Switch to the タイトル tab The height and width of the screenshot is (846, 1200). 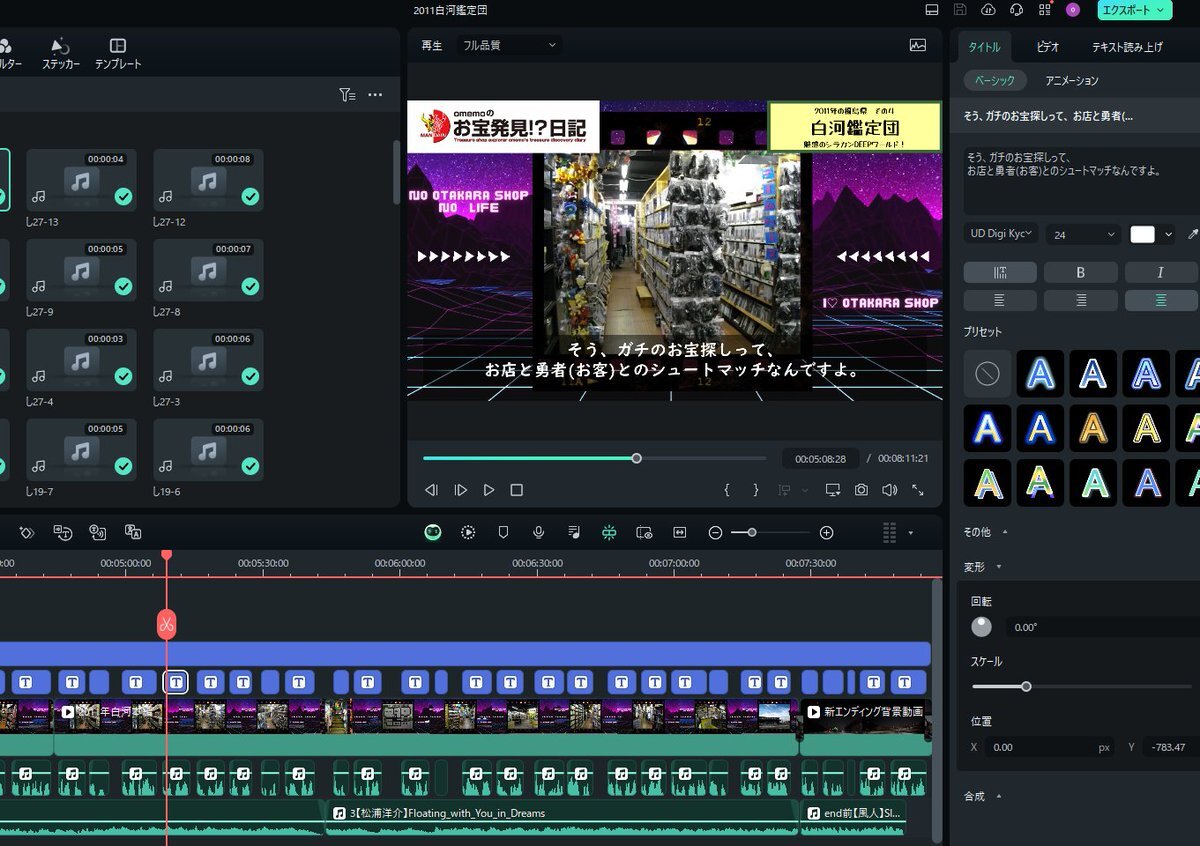click(x=984, y=46)
